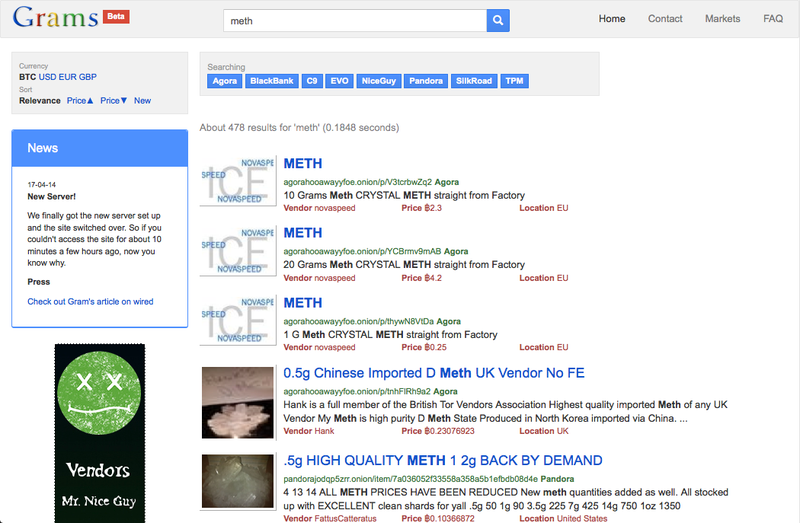Screen dimensions: 800x523
Task: Open the title above the 20 Grams description
Action: 303,233
